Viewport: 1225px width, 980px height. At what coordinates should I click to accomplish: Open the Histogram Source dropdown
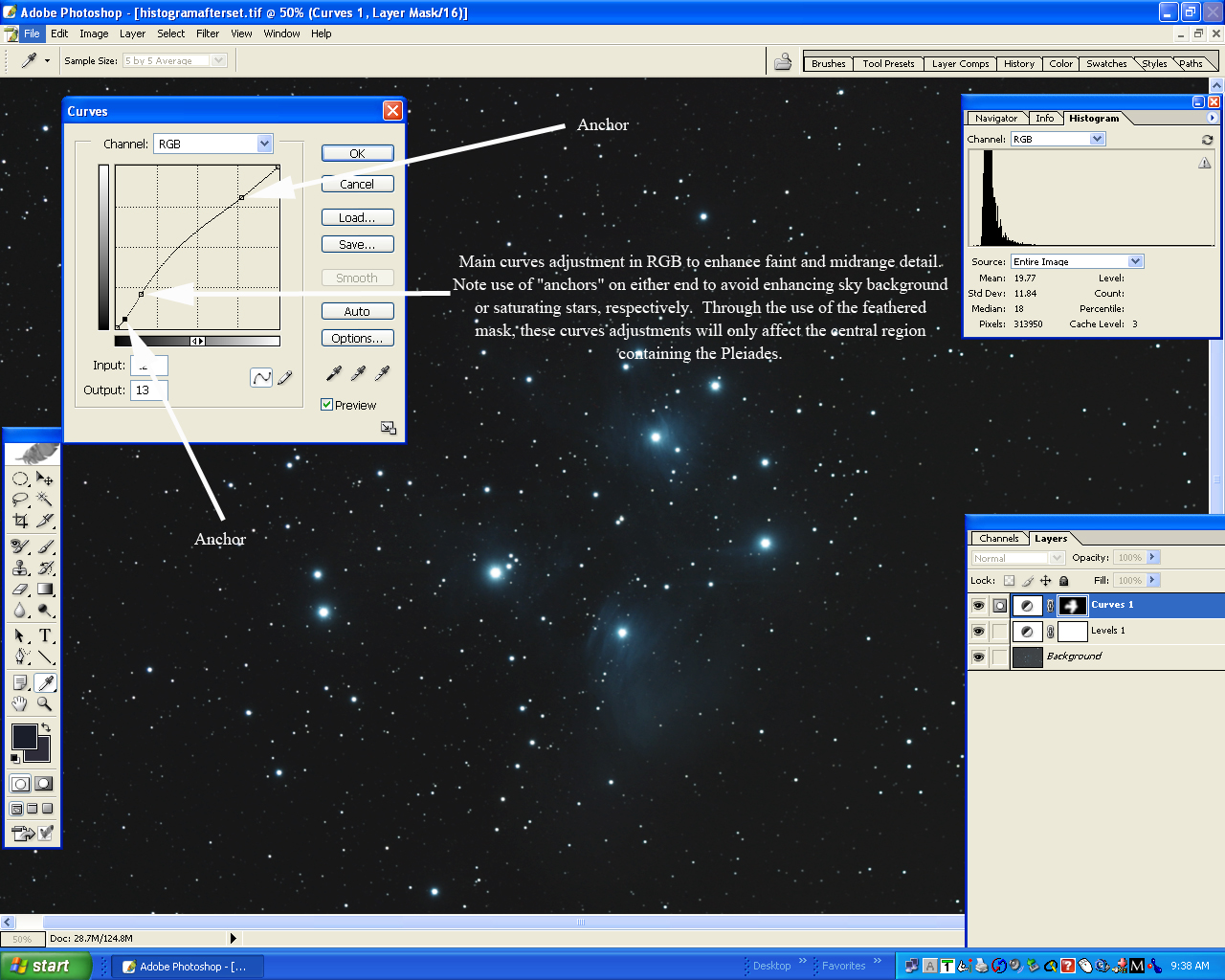tap(1135, 261)
